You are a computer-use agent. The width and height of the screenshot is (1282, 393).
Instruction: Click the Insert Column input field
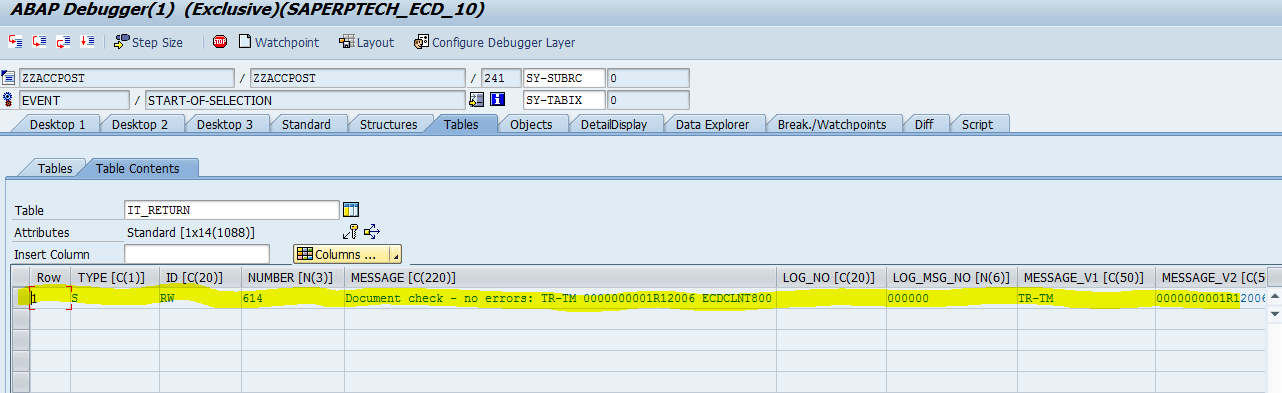[196, 254]
